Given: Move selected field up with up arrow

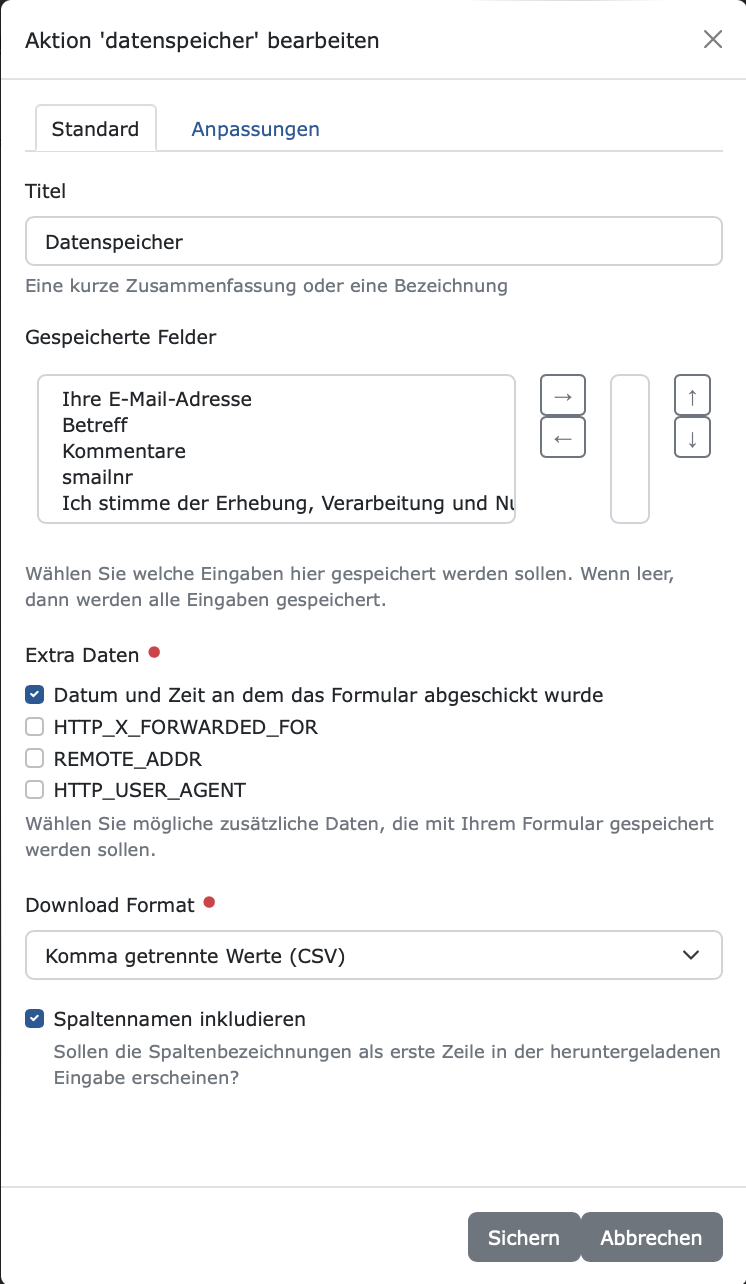Looking at the screenshot, I should (692, 396).
